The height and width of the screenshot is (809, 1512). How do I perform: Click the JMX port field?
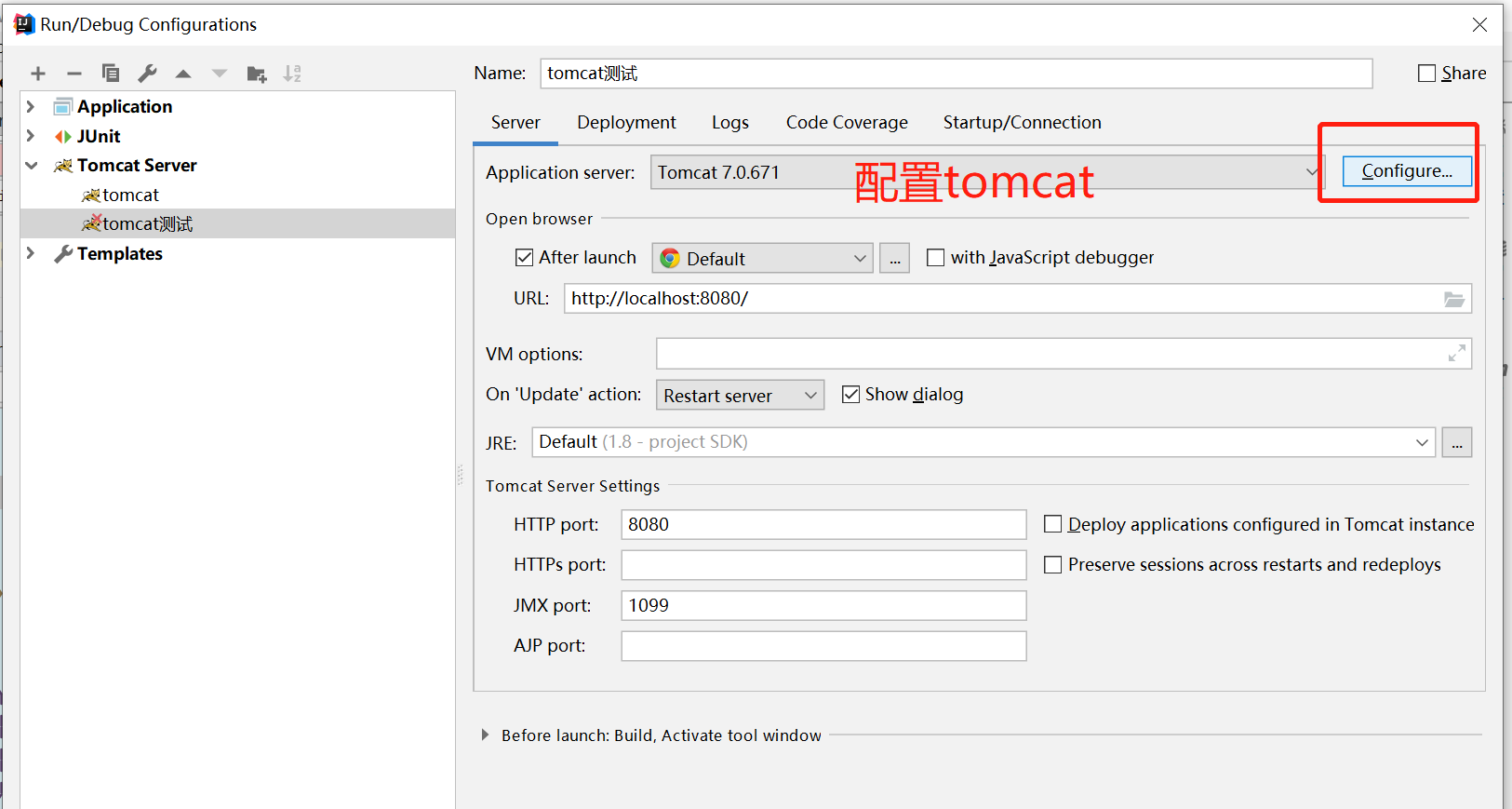coord(823,605)
